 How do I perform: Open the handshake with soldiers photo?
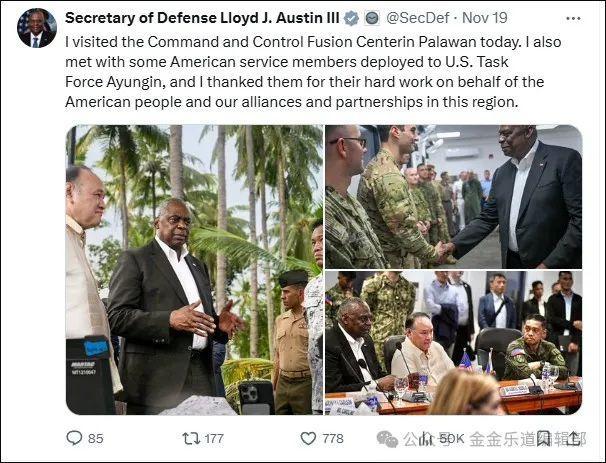tap(453, 197)
